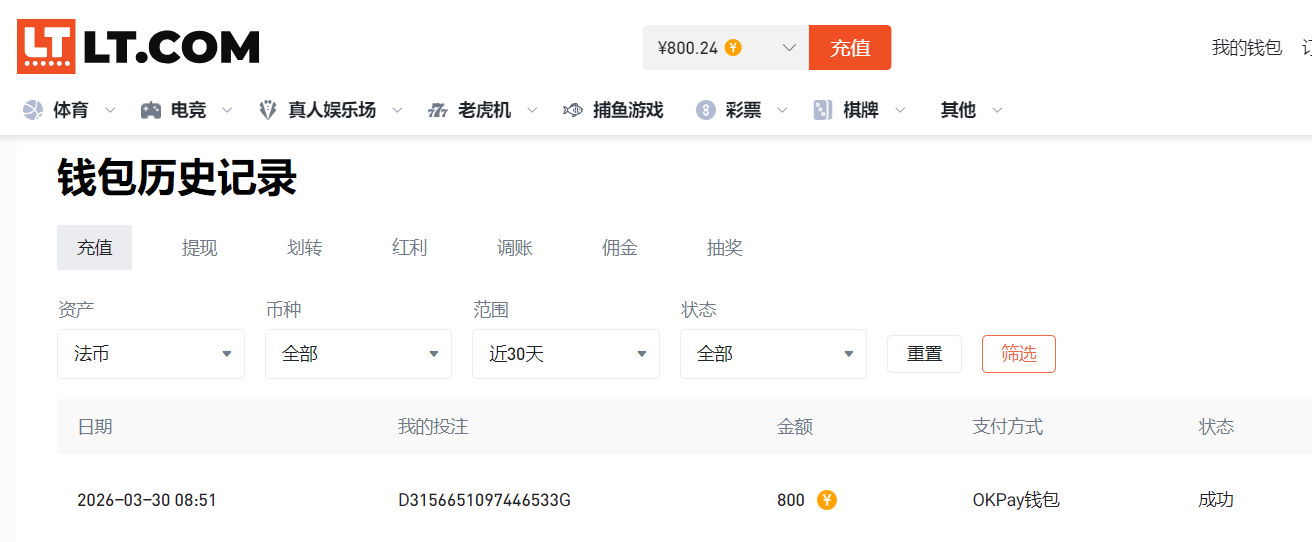Expand the ¥800.24 balance dropdown
This screenshot has height=542, width=1312.
[788, 47]
